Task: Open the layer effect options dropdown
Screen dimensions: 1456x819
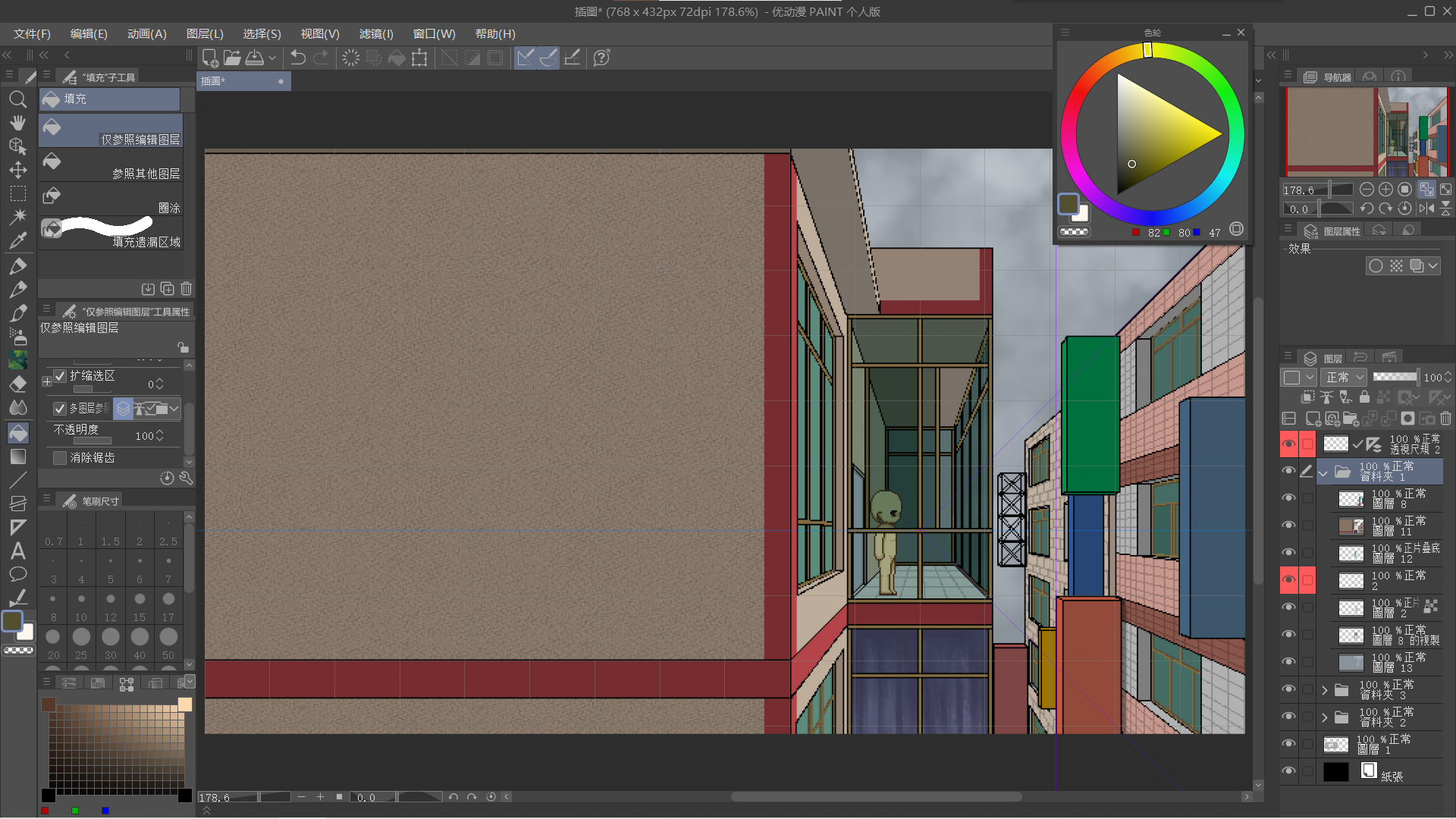Action: pyautogui.click(x=1432, y=266)
